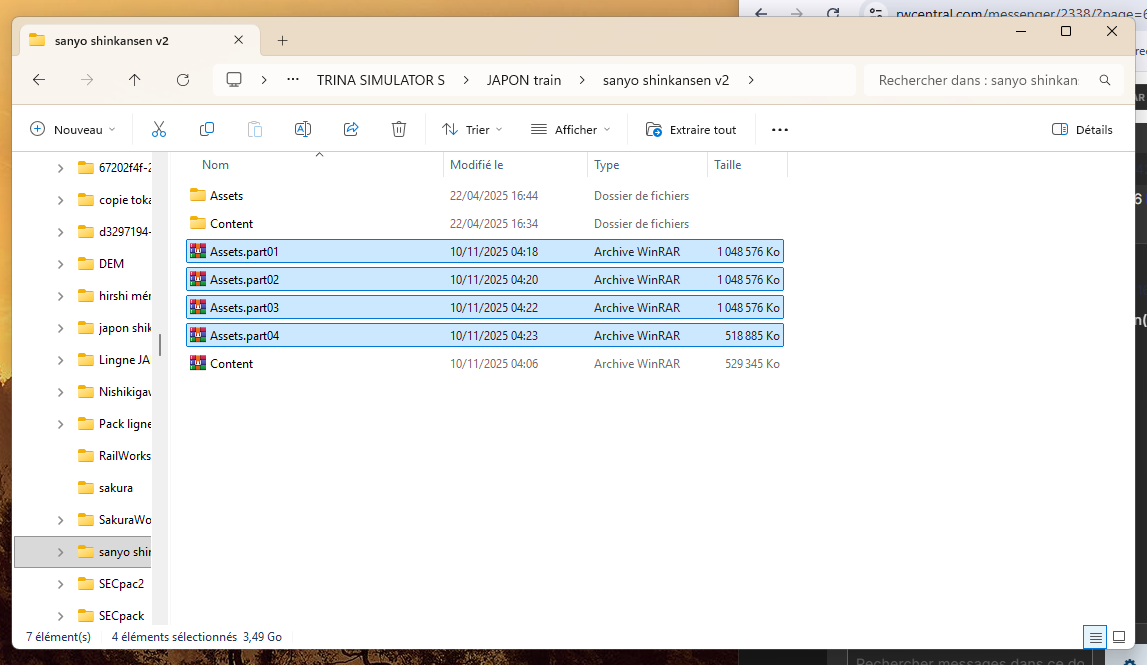
Task: Click the Copy icon in toolbar
Action: click(x=207, y=129)
